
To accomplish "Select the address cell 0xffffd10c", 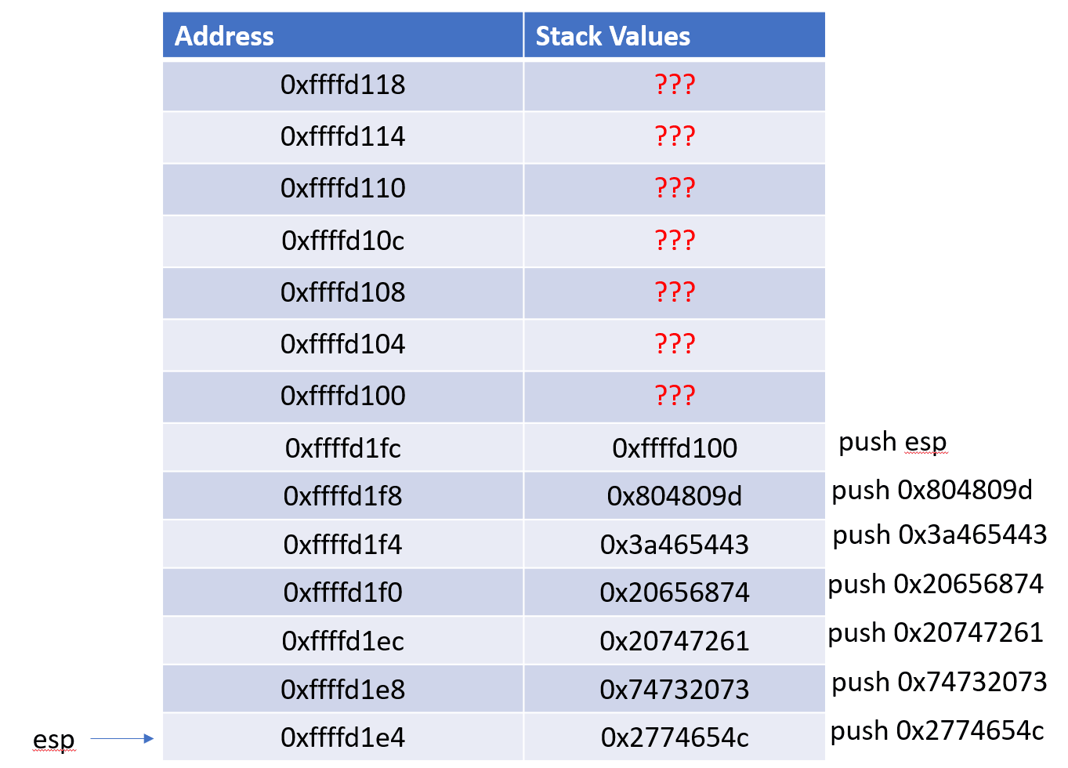I will [343, 241].
